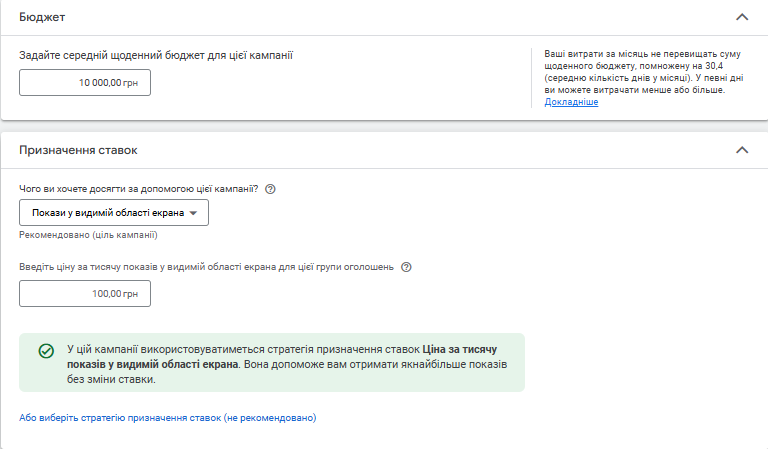Open the Покази у видимій області екрана dropdown
The image size is (768, 449).
(x=114, y=212)
